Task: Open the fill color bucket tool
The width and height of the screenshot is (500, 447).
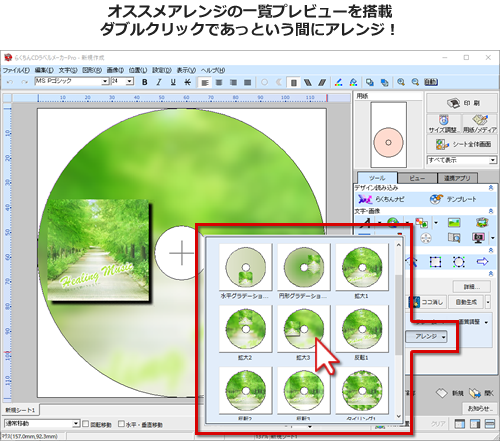Action: click(353, 82)
